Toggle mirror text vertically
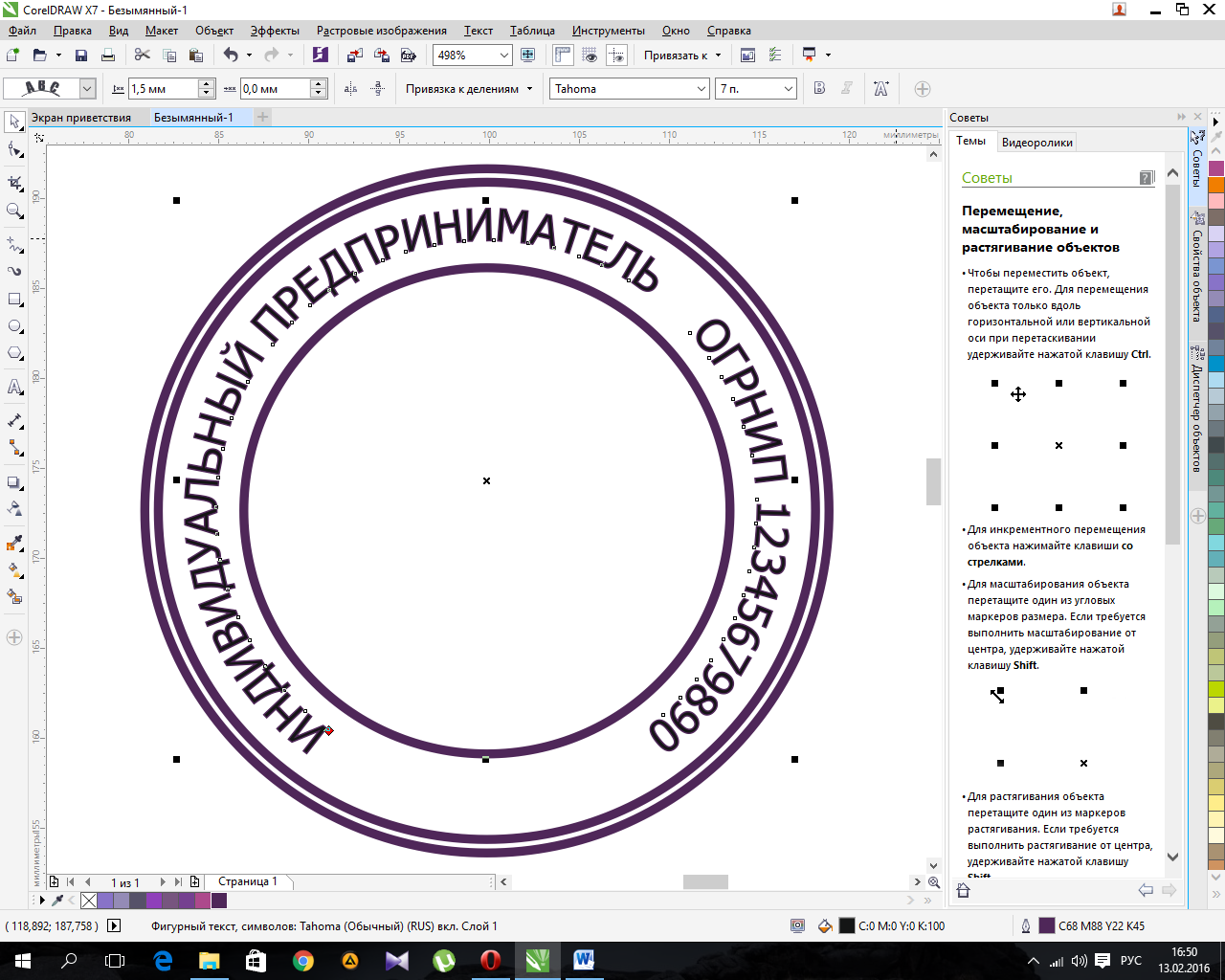1225x980 pixels. coord(378,89)
